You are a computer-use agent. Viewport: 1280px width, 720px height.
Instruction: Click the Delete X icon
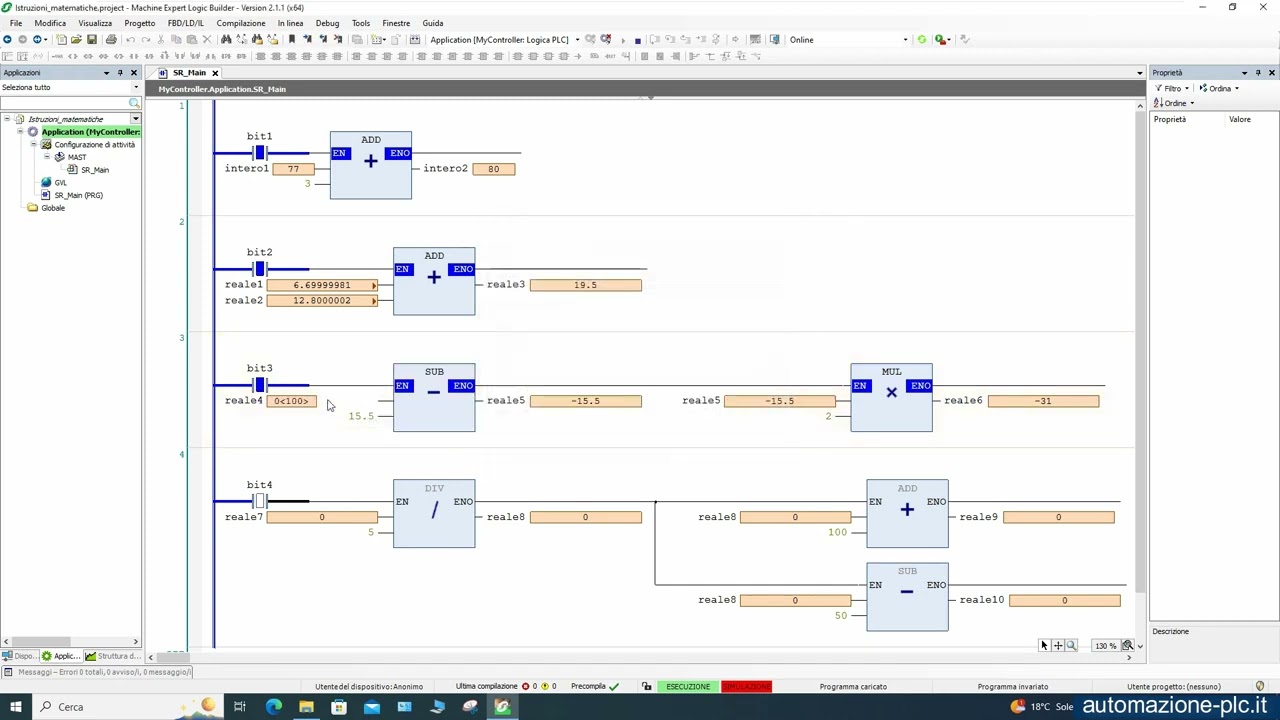coord(206,40)
